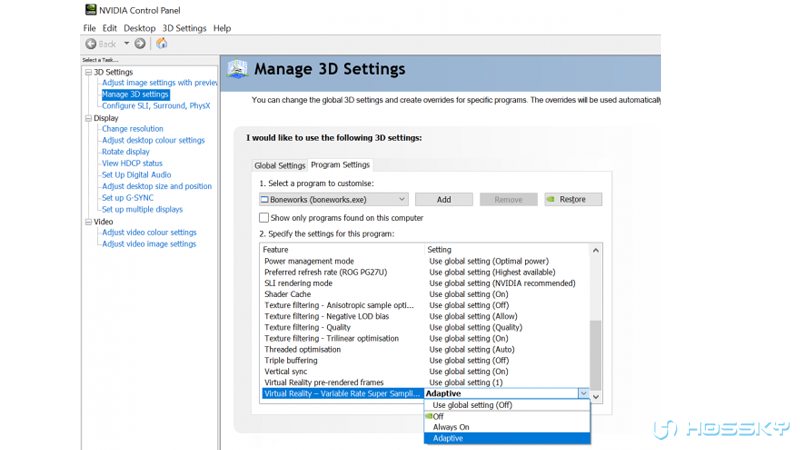Viewport: 800px width, 450px height.
Task: Open Set up multiple displays
Action: click(142, 209)
